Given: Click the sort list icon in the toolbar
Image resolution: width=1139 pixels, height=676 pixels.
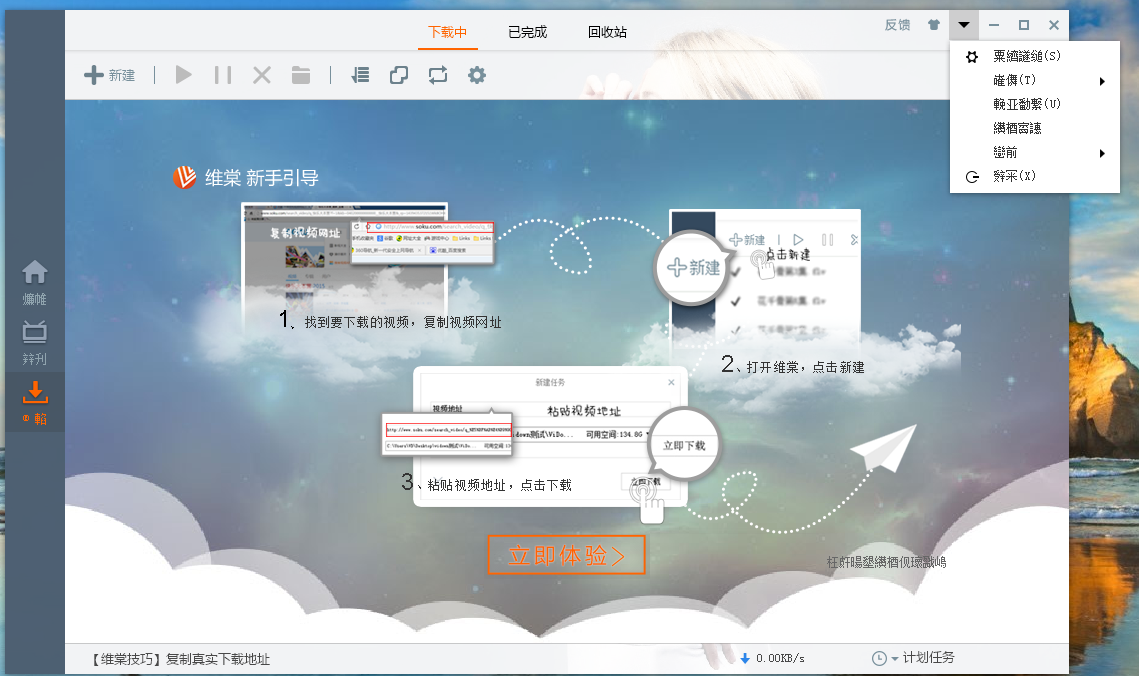Looking at the screenshot, I should click(360, 75).
